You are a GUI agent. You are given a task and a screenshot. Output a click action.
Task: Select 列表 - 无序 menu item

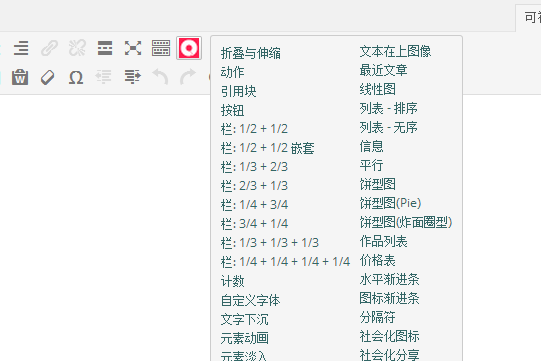388,127
